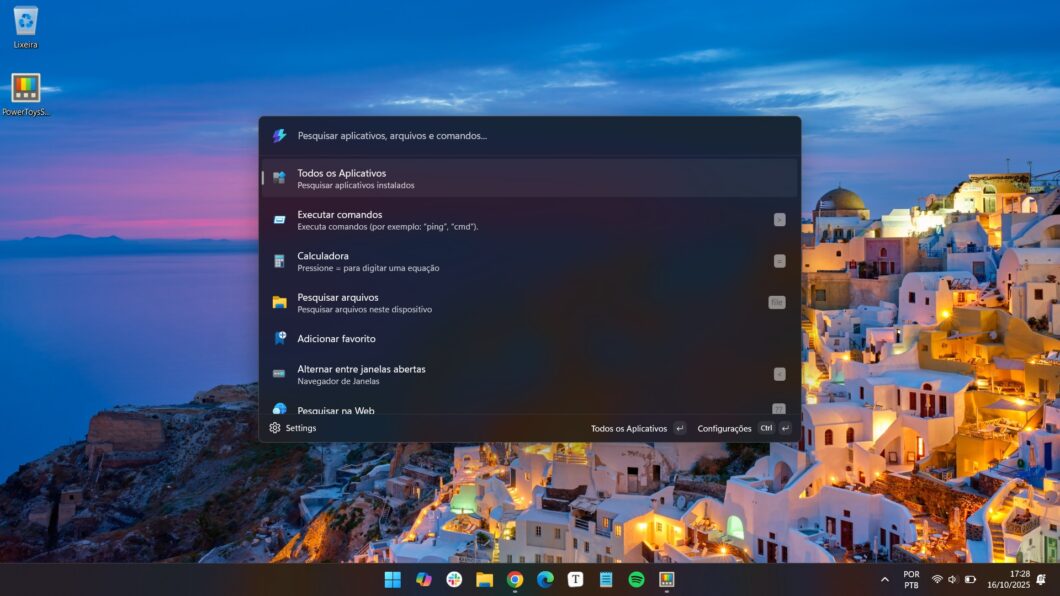Screen dimensions: 1060x596
Task: Open Google Chrome from taskbar
Action: [515, 580]
